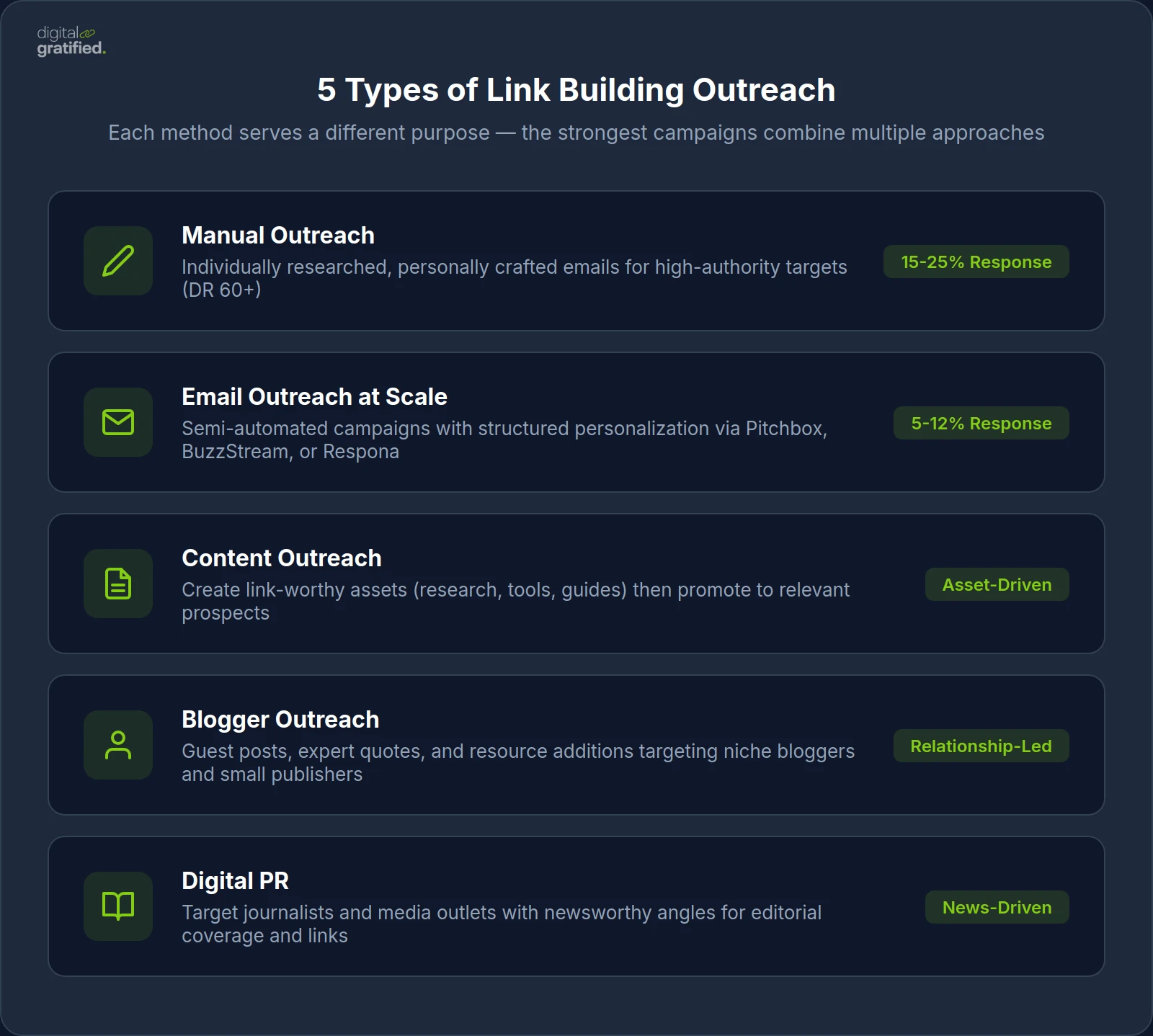The width and height of the screenshot is (1153, 1036).
Task: Select the Relationship-Led badge
Action: coord(981,746)
